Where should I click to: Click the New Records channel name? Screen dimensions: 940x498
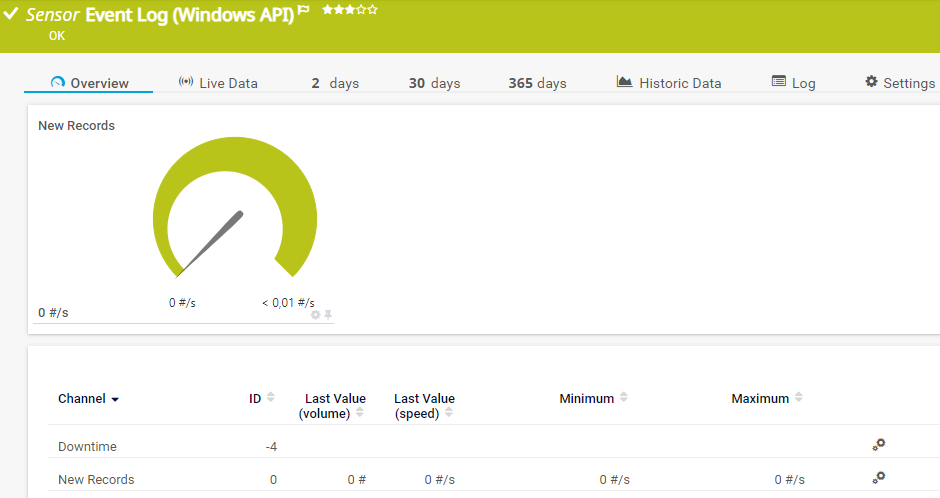coord(96,479)
